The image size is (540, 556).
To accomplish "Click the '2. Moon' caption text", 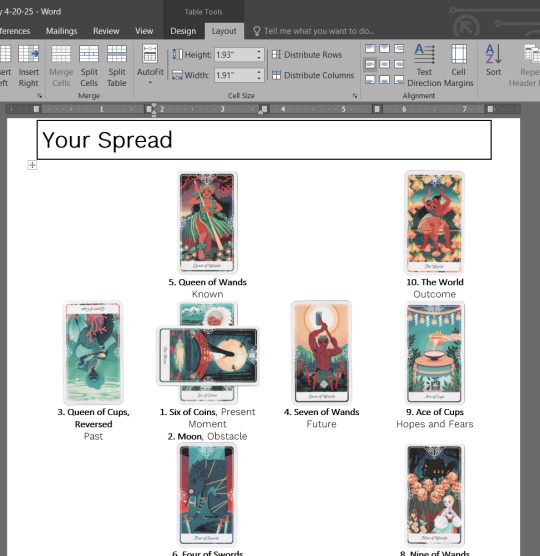I will pyautogui.click(x=184, y=437).
